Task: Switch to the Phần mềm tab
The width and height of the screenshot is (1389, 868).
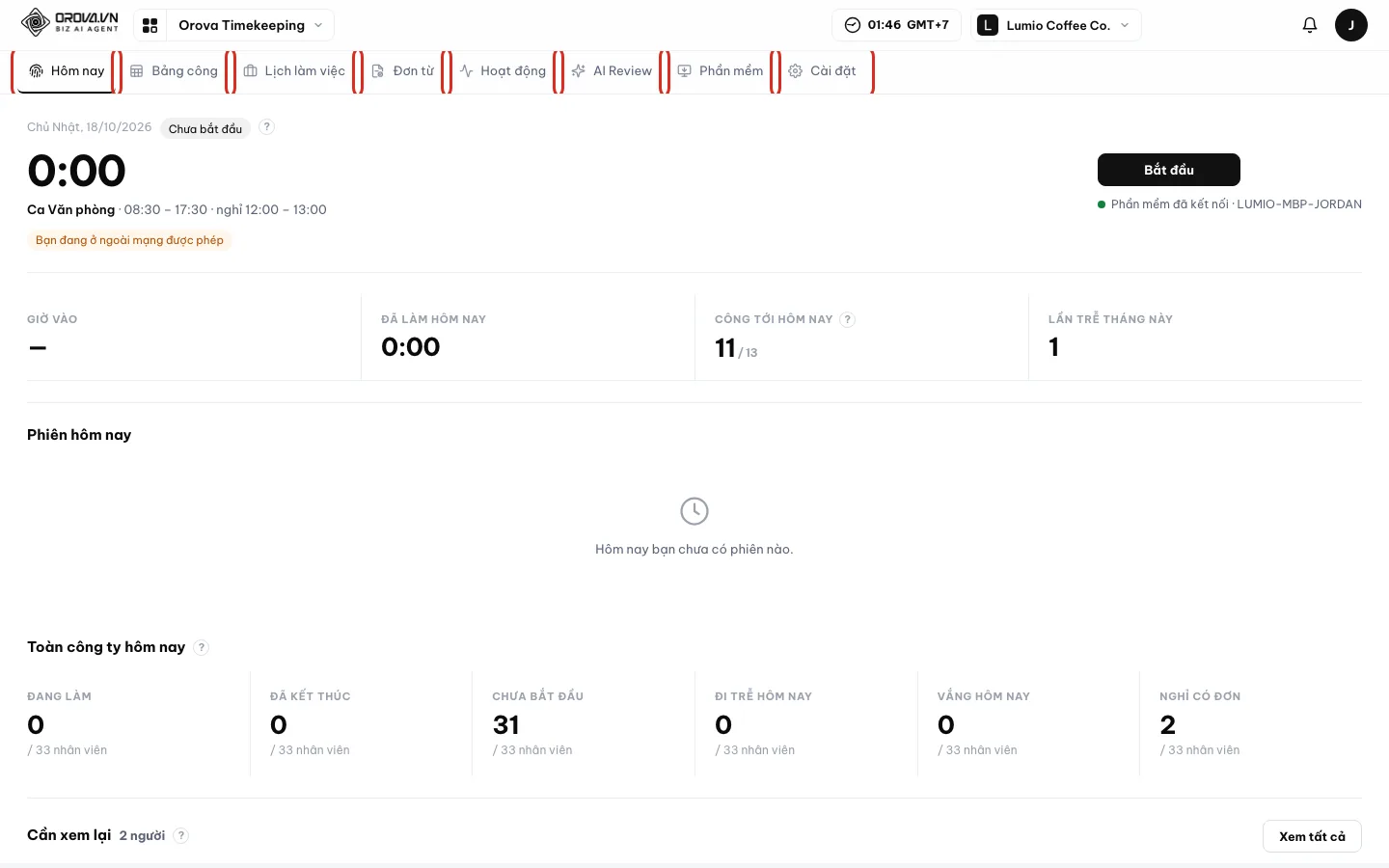Action: [x=721, y=71]
